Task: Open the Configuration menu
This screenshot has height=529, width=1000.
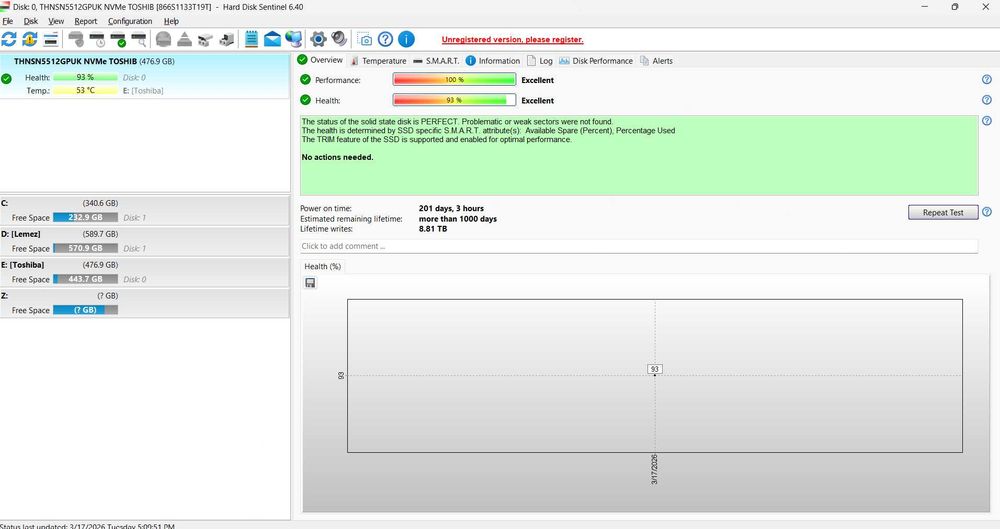Action: [130, 21]
